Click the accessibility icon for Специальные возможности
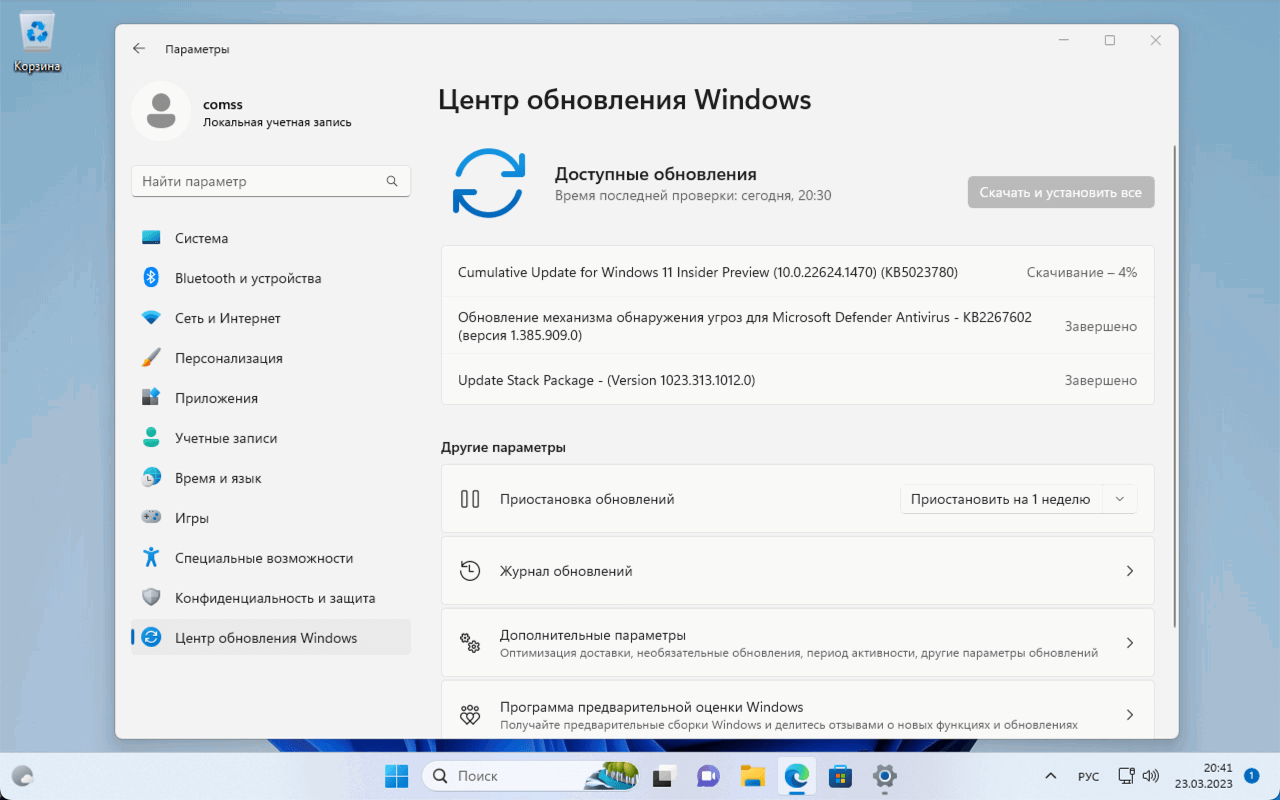Viewport: 1280px width, 800px height. [x=151, y=558]
